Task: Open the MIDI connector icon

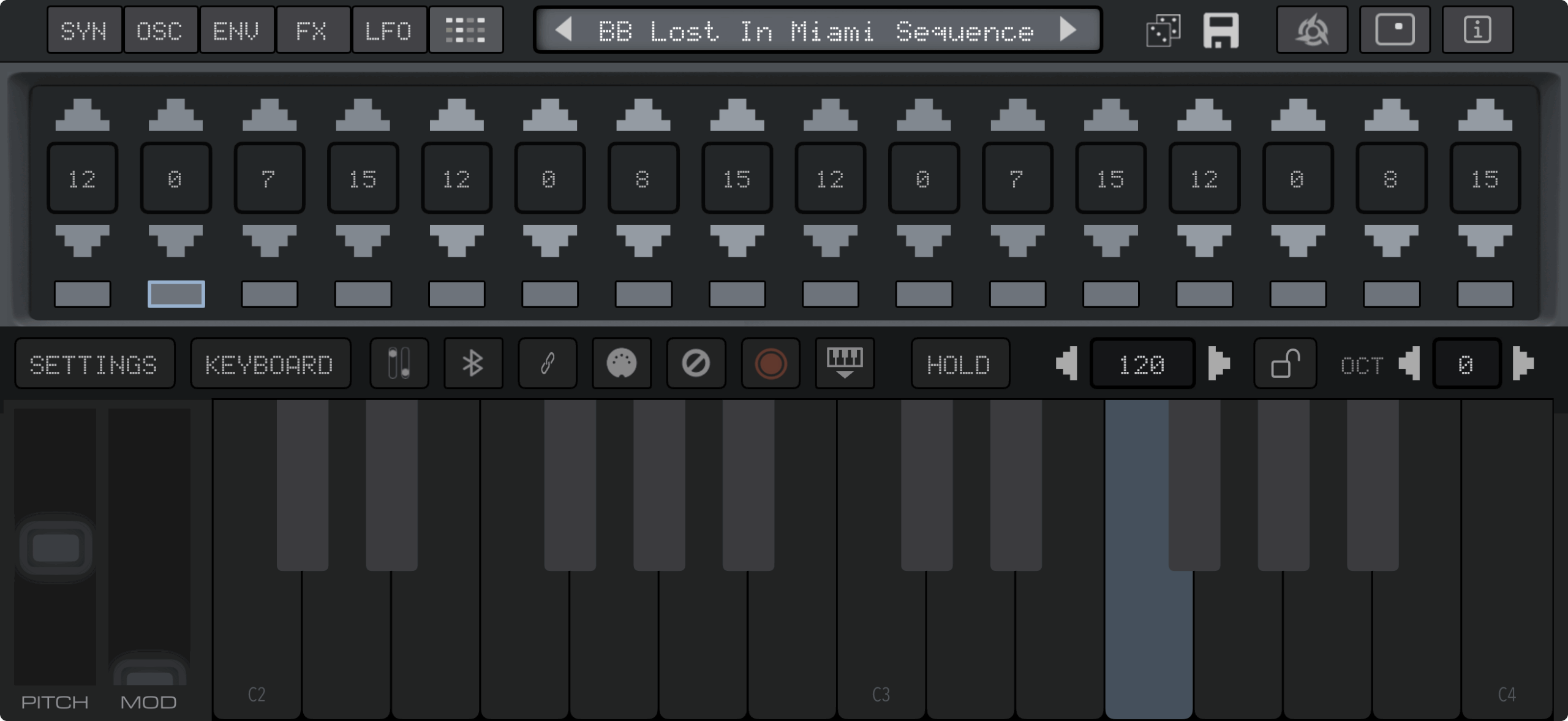Action: coord(621,364)
